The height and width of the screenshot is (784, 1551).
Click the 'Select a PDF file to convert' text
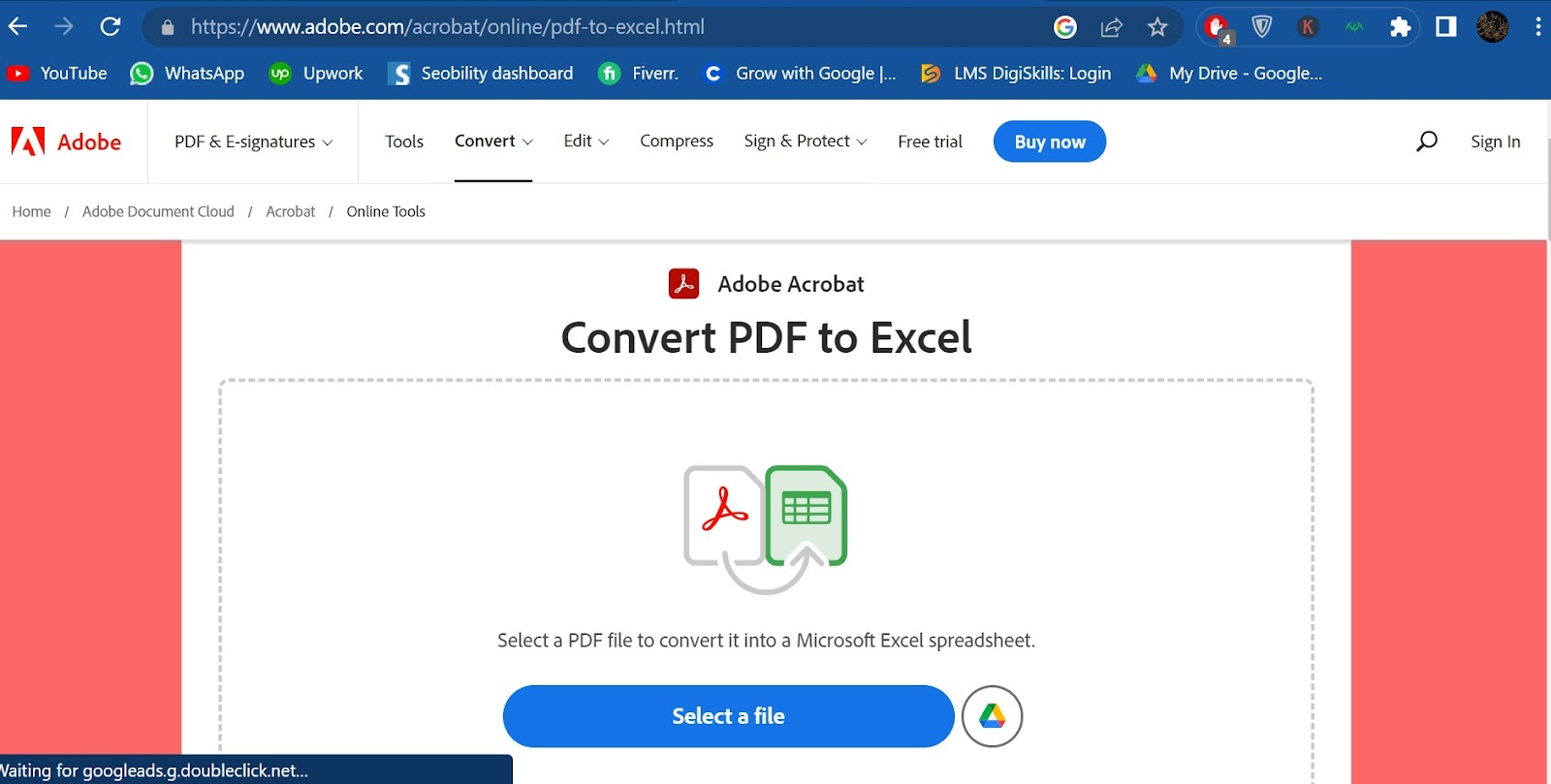[x=766, y=641]
